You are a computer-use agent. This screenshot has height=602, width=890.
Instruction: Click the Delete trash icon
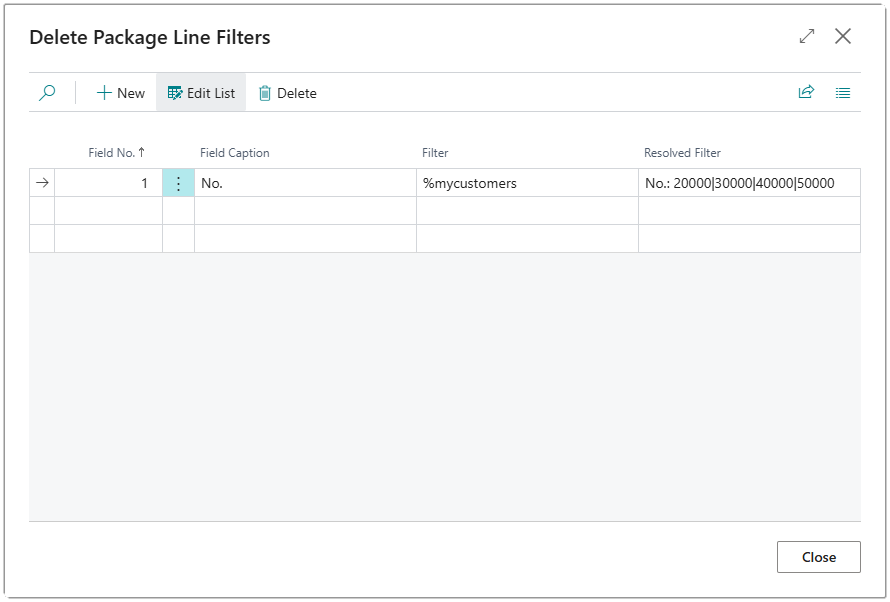click(263, 92)
